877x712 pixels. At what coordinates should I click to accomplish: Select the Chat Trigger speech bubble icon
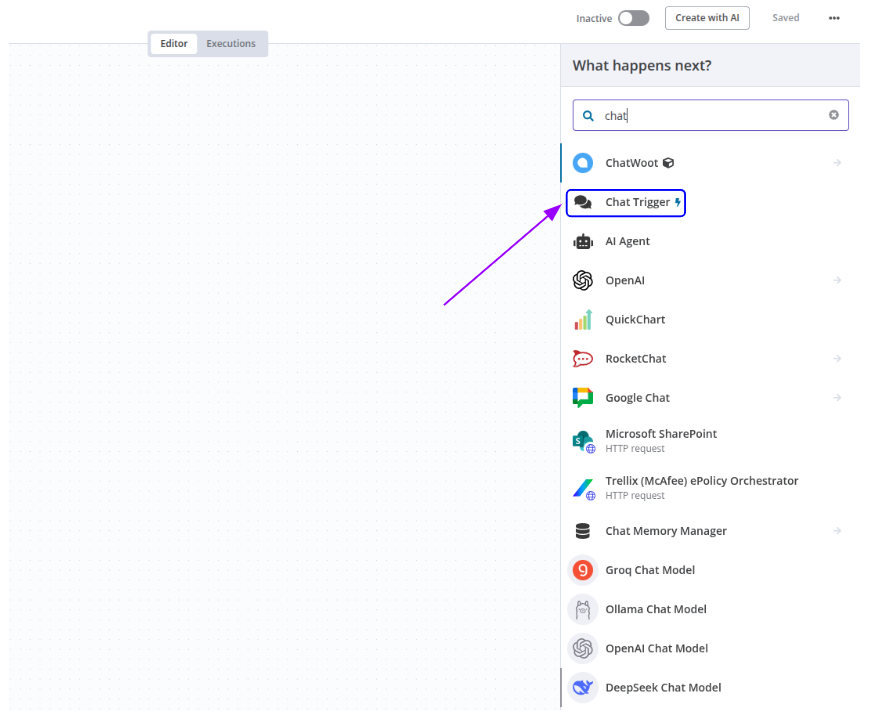click(583, 202)
